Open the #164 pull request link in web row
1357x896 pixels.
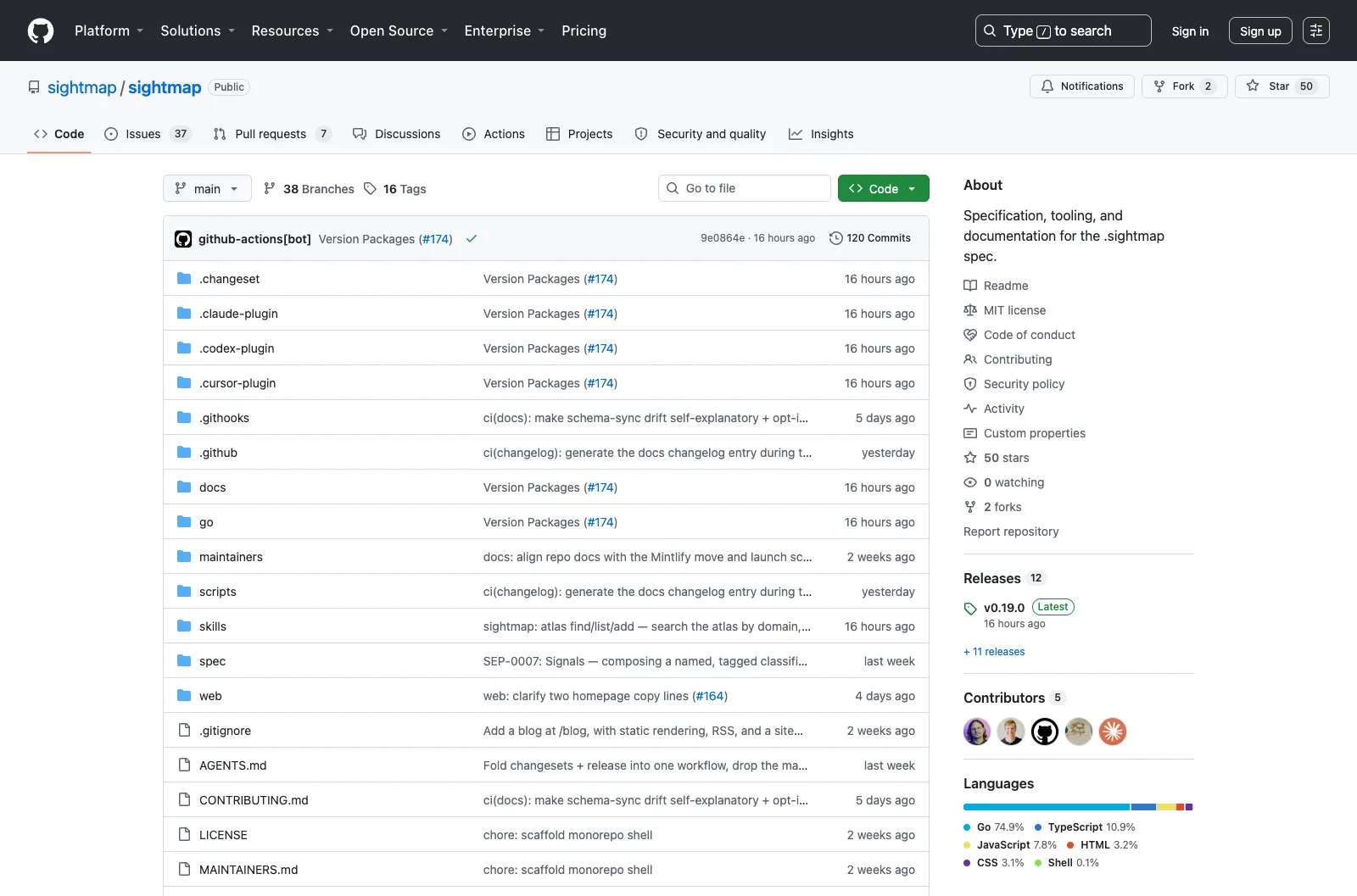point(710,696)
